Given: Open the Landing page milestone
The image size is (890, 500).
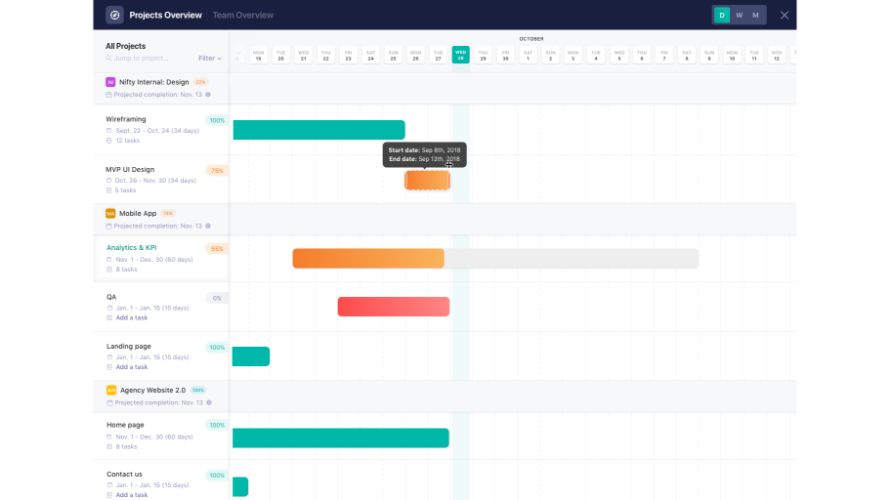Looking at the screenshot, I should (129, 346).
